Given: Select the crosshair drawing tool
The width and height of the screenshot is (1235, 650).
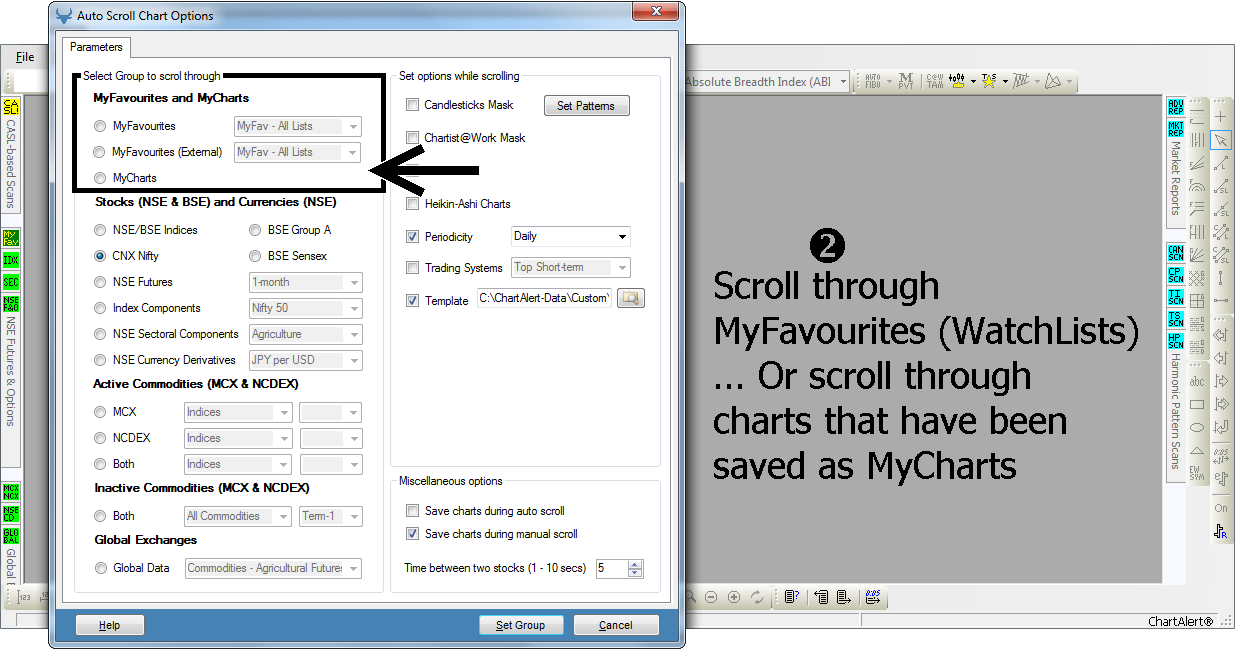Looking at the screenshot, I should [1221, 116].
